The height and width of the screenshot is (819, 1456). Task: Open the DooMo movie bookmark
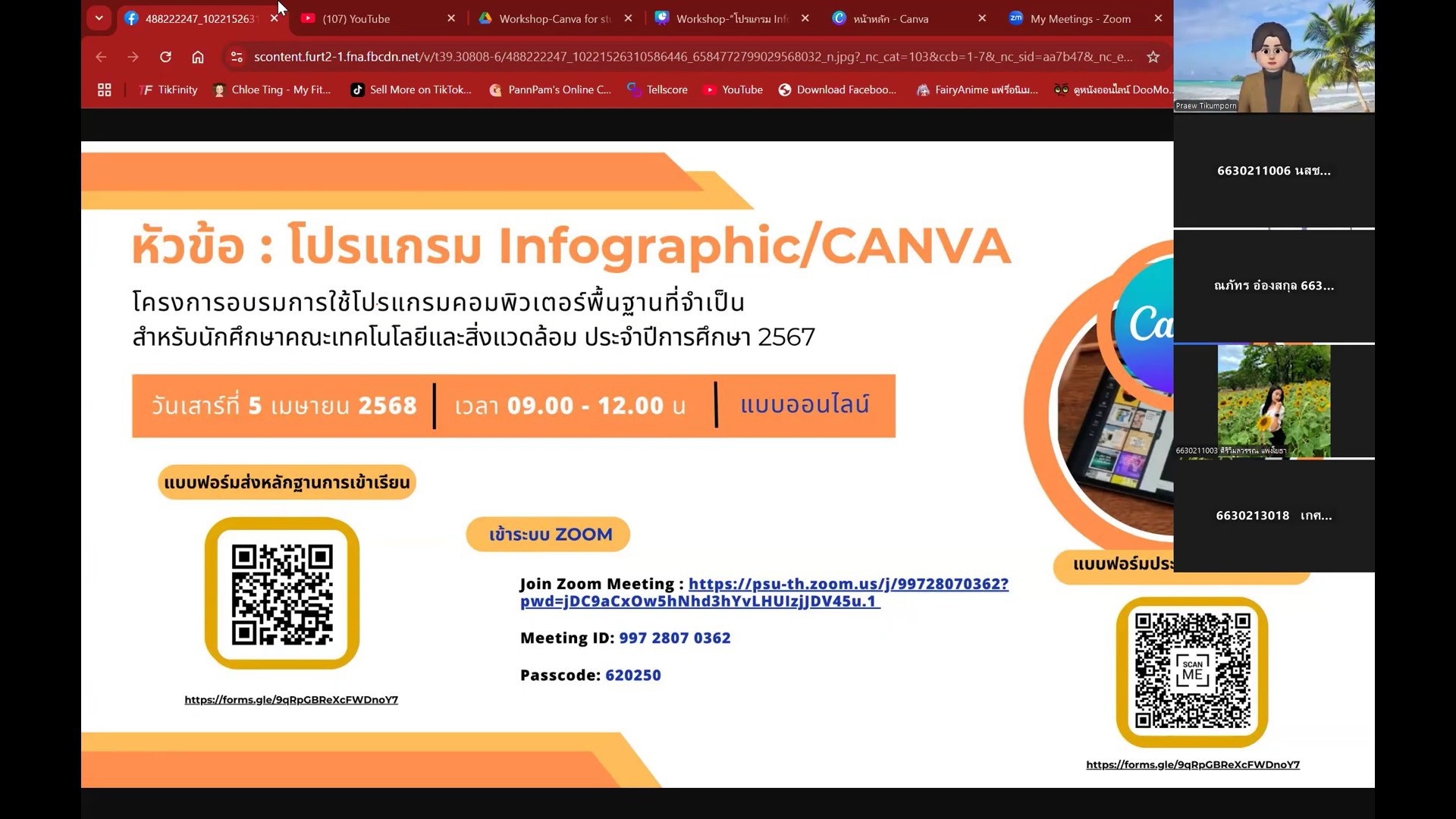1112,89
